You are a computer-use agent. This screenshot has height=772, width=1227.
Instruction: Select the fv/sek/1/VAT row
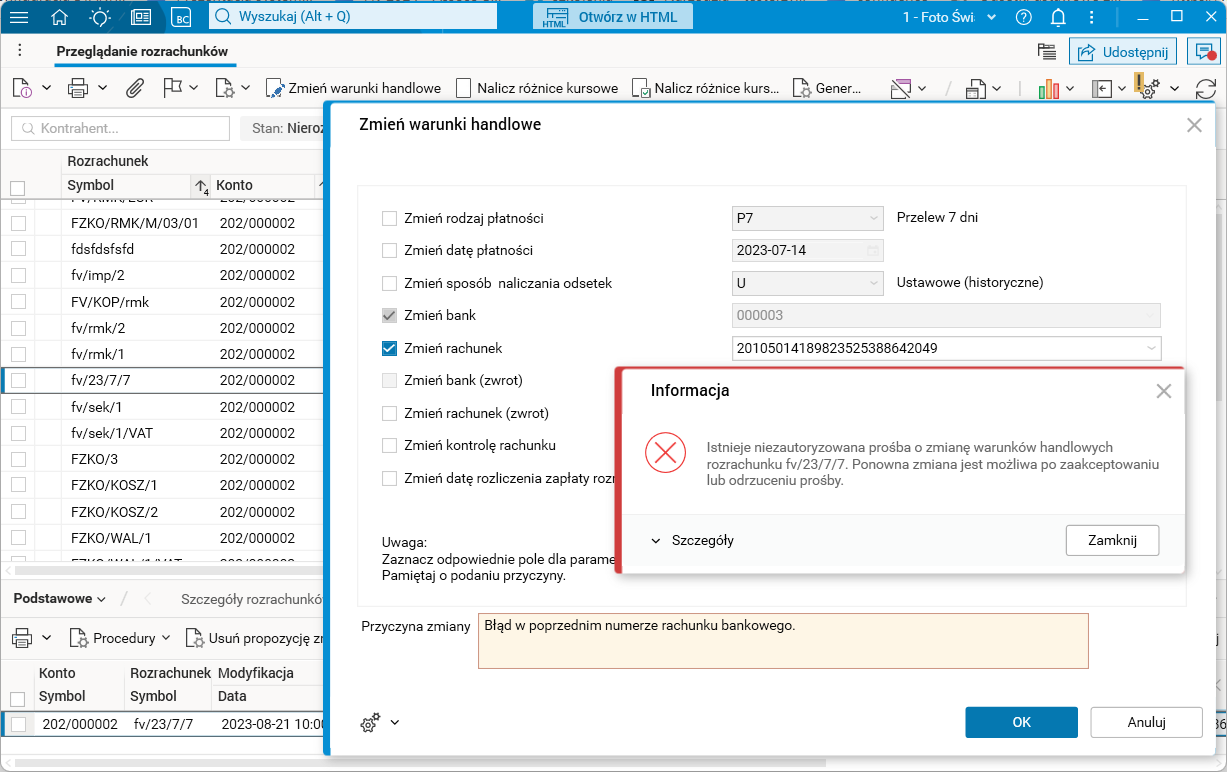(x=162, y=433)
